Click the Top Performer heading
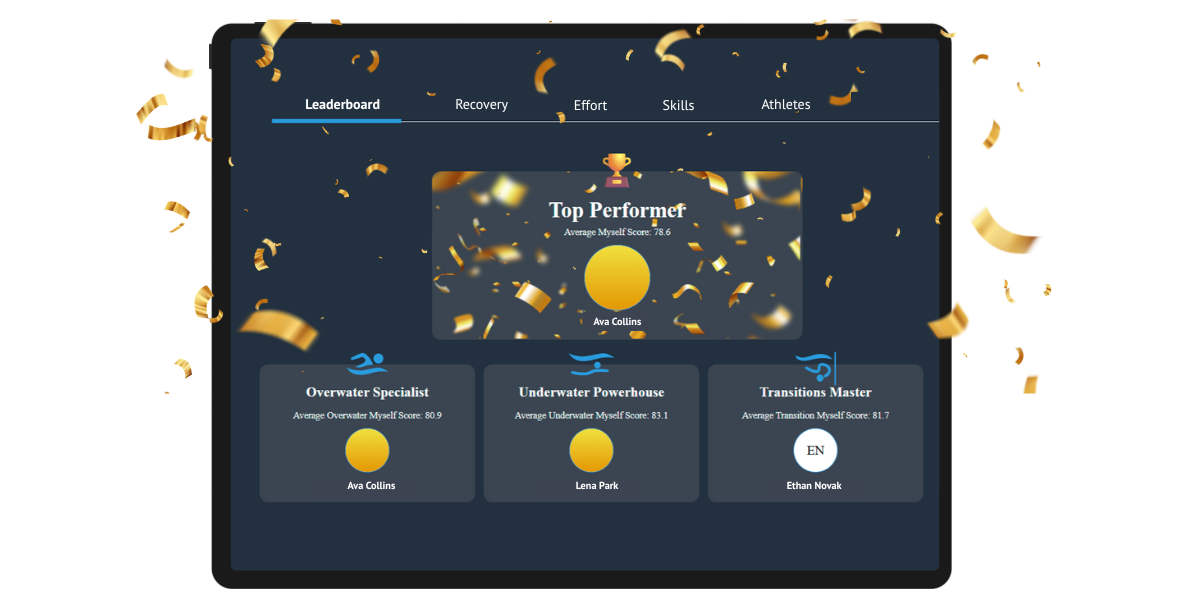1200x600 pixels. (617, 210)
